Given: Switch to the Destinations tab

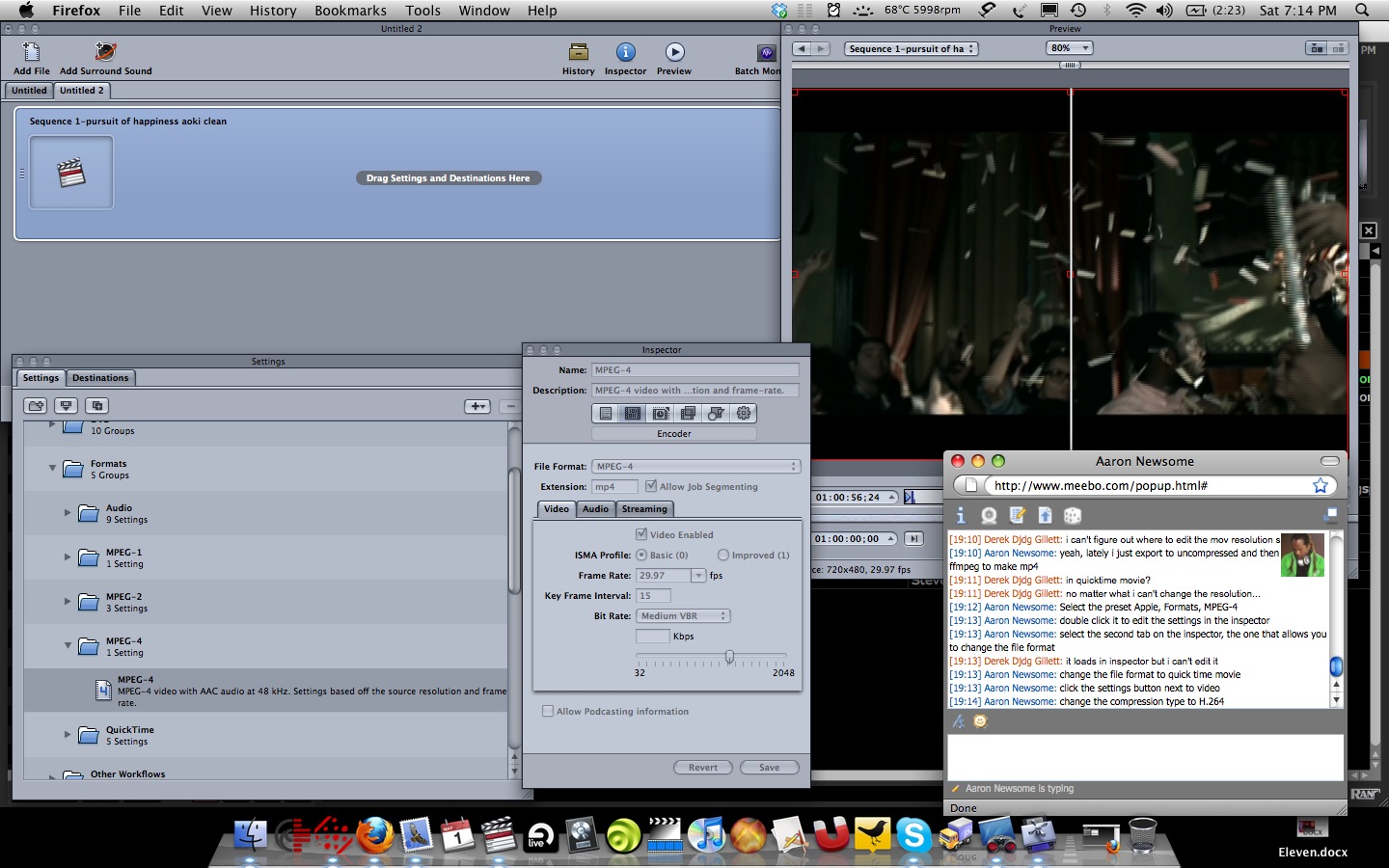Looking at the screenshot, I should [100, 378].
